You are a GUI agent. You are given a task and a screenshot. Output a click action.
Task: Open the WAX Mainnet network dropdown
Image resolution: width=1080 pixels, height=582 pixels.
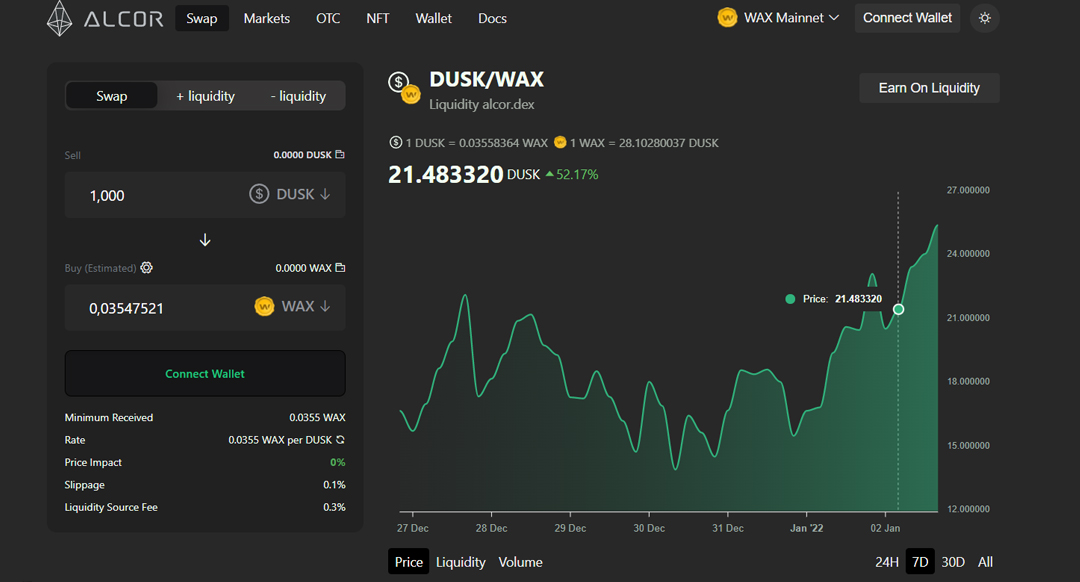(x=778, y=18)
